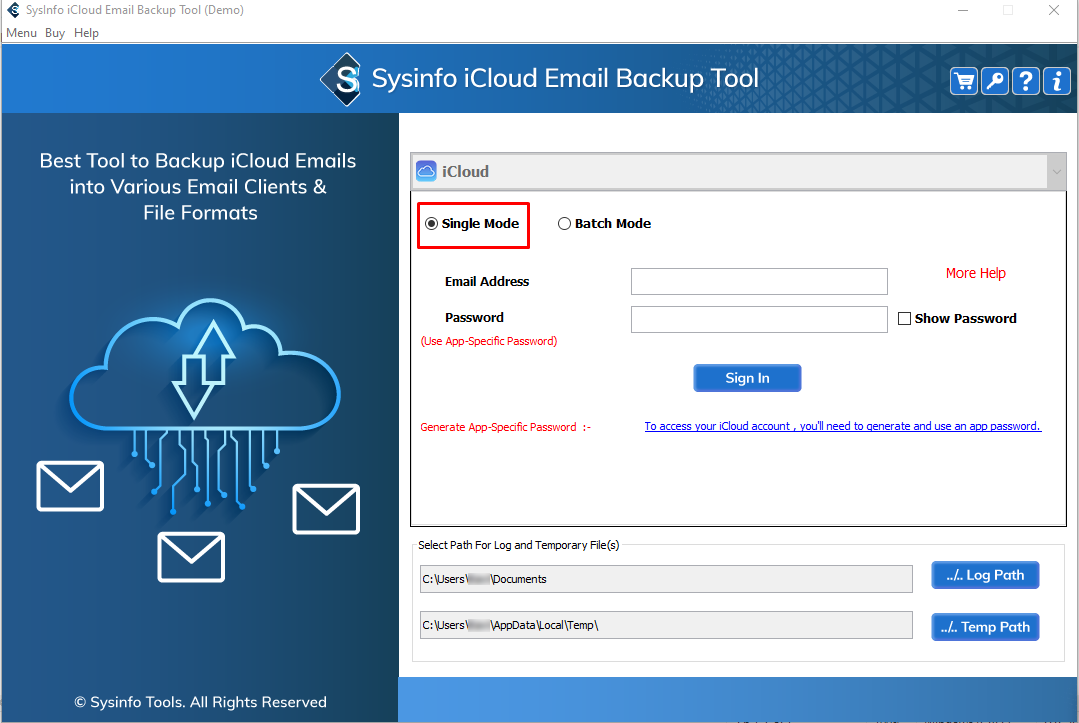Image resolution: width=1079 pixels, height=723 pixels.
Task: Select Batch Mode radio button
Action: (x=565, y=224)
